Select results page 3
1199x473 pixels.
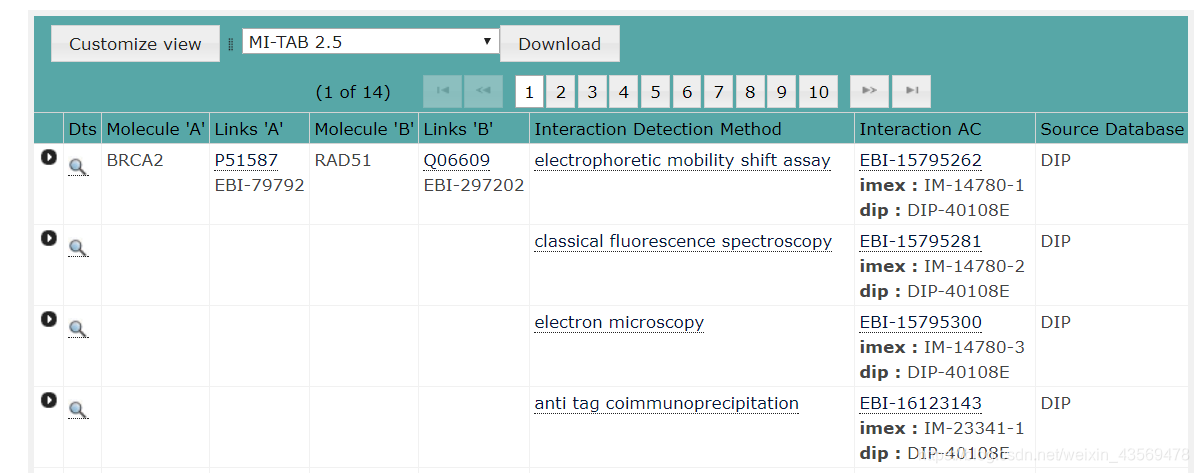[592, 92]
